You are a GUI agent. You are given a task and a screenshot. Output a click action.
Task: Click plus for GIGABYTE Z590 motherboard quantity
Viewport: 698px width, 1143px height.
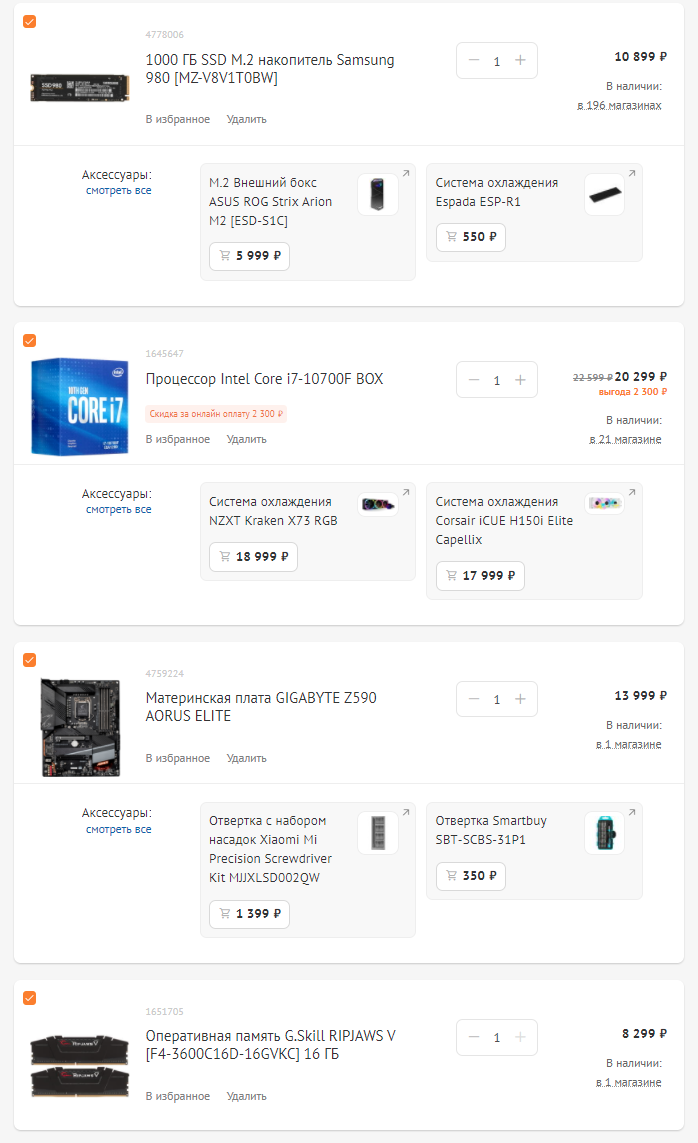click(x=520, y=699)
